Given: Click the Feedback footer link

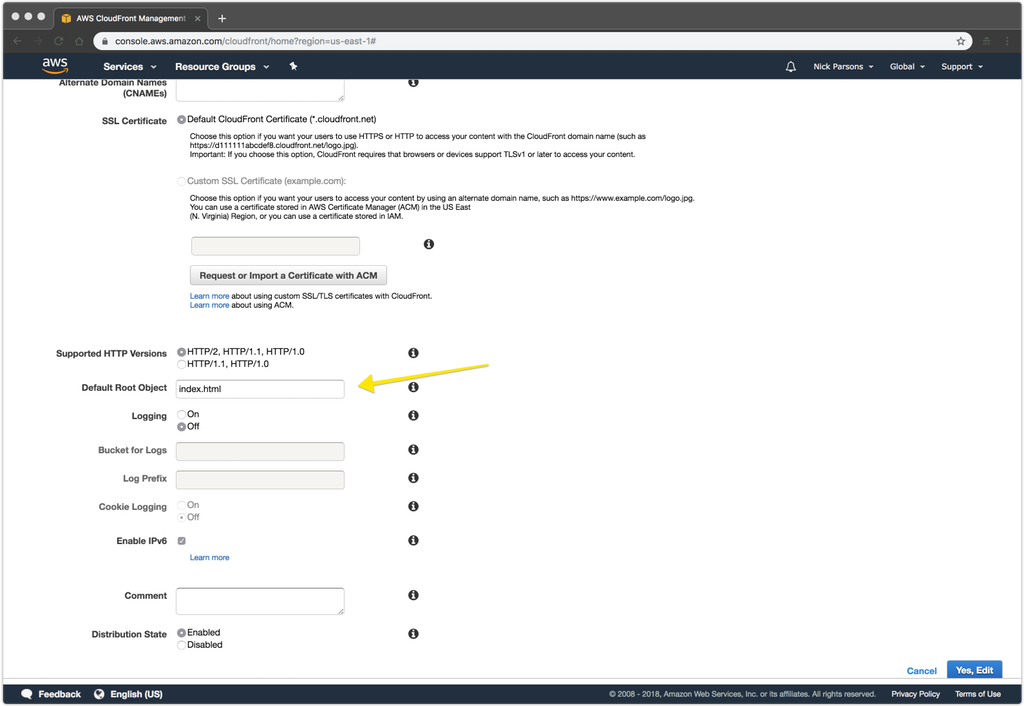Looking at the screenshot, I should click(59, 694).
